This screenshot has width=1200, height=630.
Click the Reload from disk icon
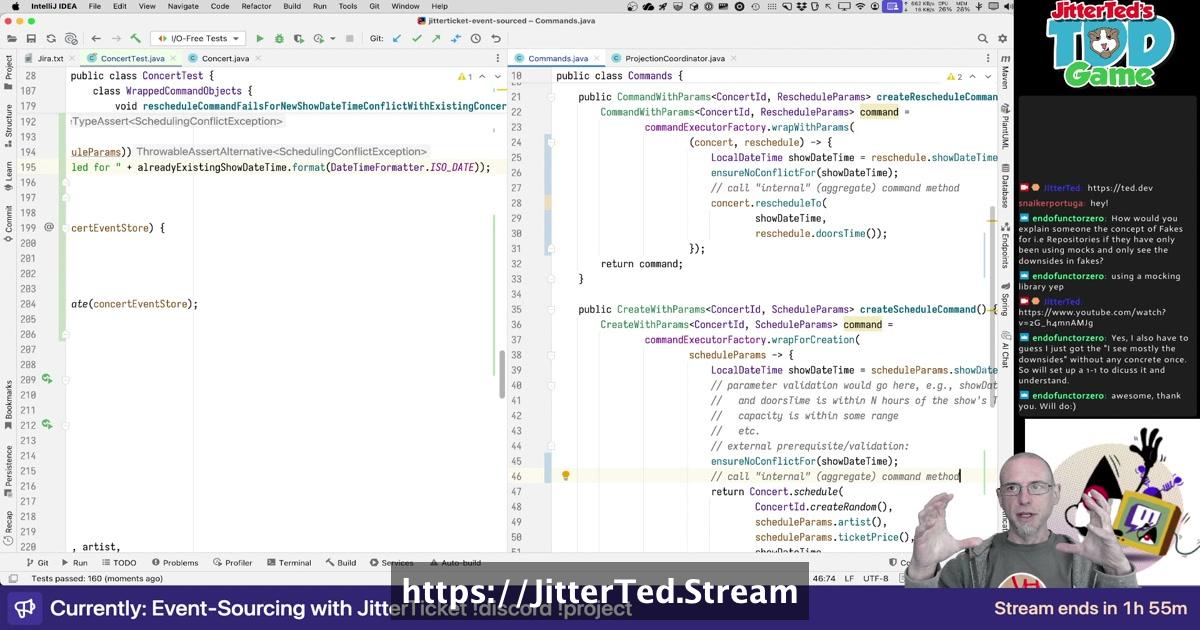point(51,39)
